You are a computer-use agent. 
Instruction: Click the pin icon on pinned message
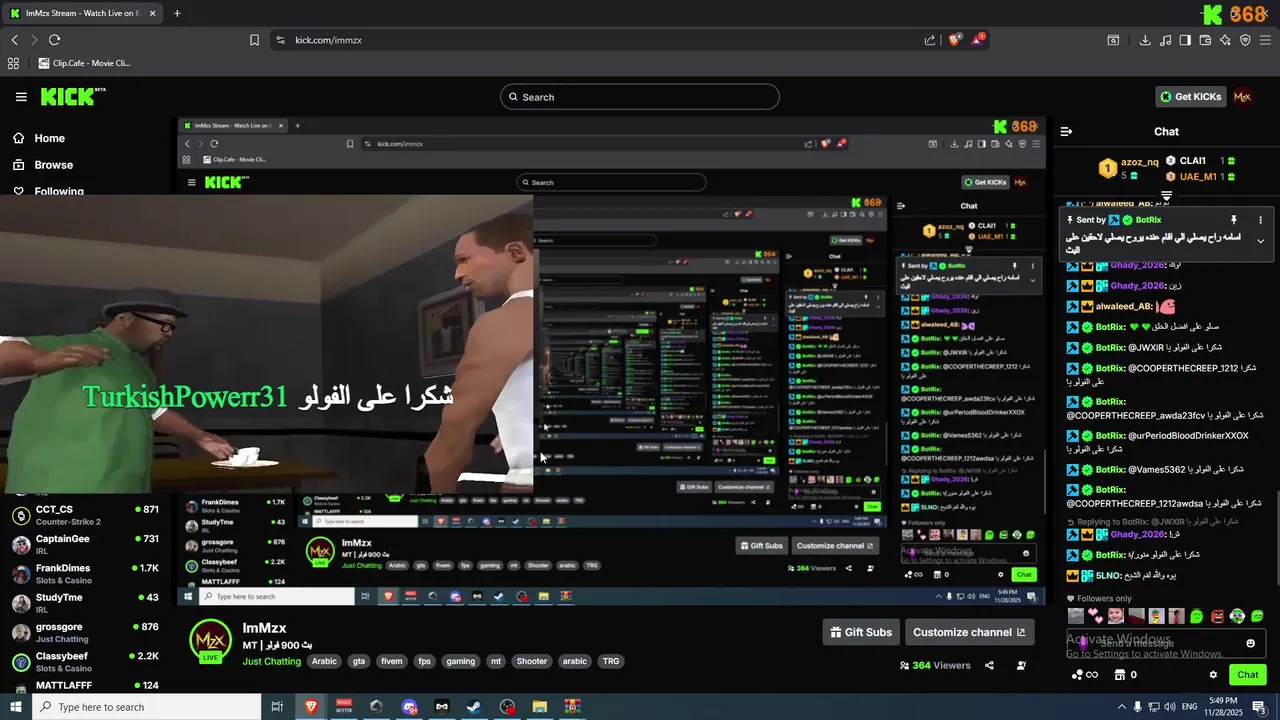pos(1233,220)
